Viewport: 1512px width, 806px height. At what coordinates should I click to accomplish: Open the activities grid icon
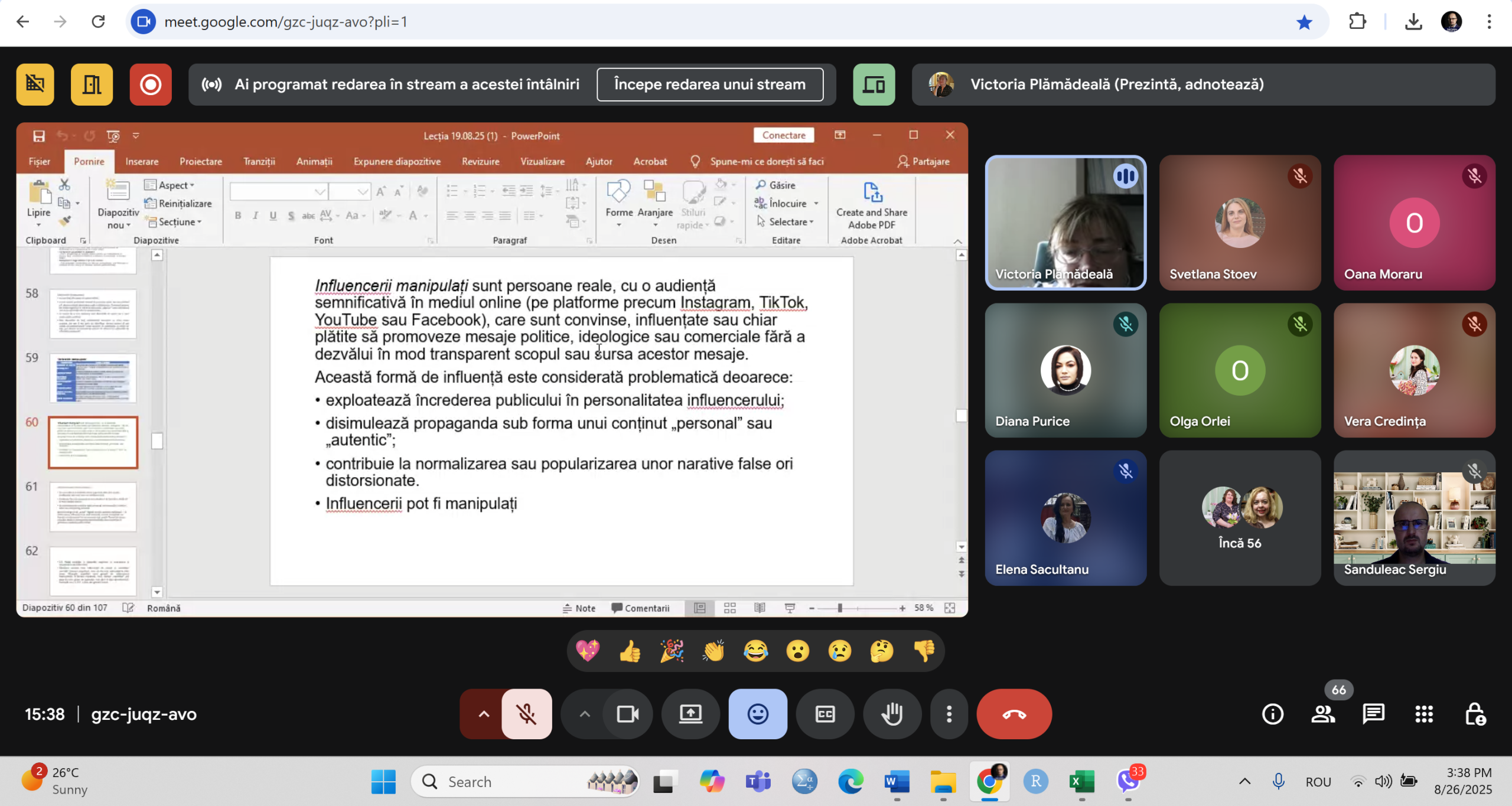coord(1424,714)
